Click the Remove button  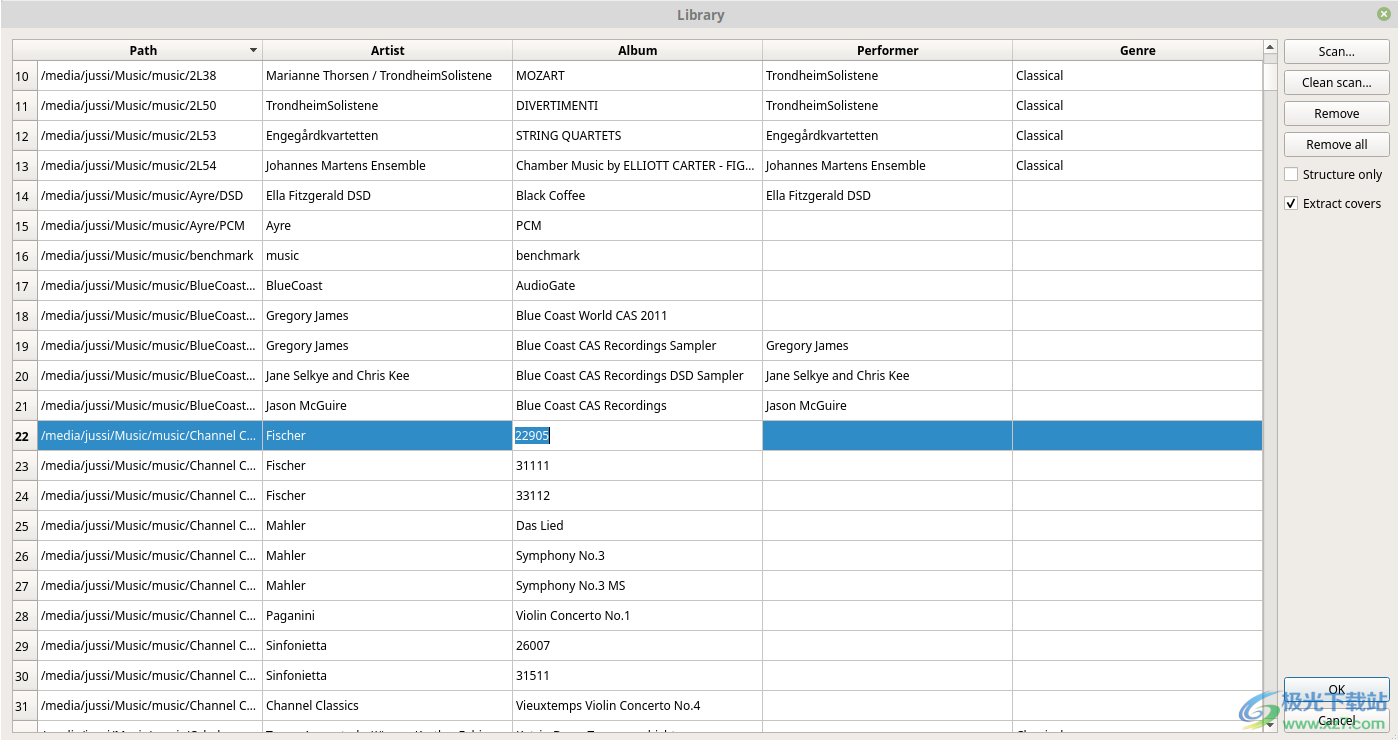[1336, 114]
